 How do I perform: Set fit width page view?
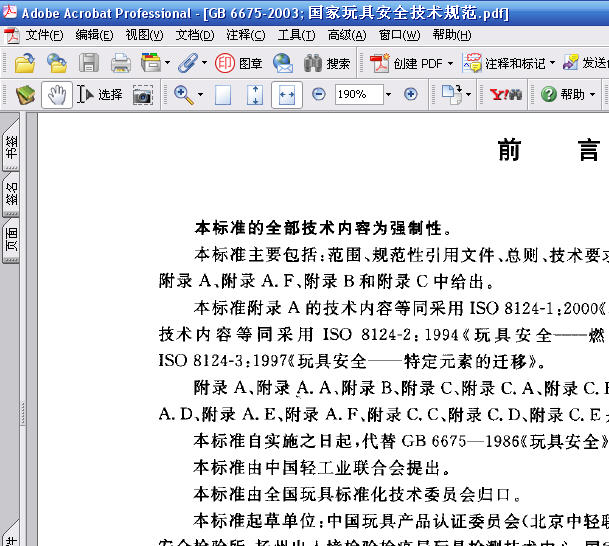287,95
